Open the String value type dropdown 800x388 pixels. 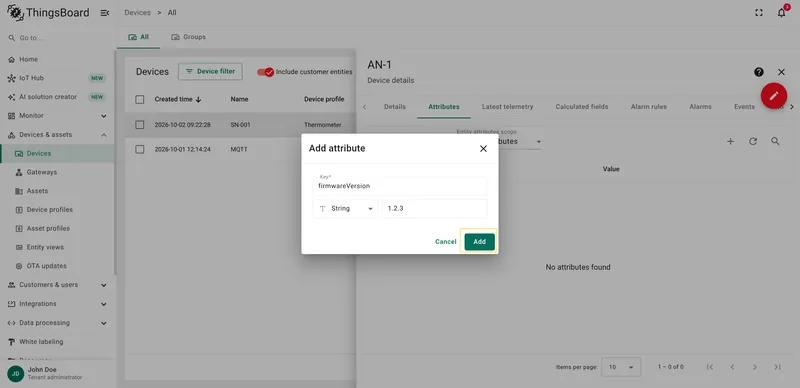click(345, 208)
